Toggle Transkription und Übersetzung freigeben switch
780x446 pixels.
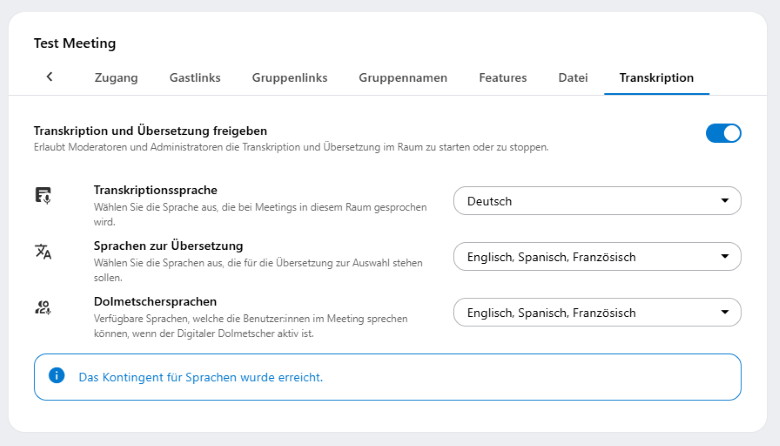click(723, 133)
